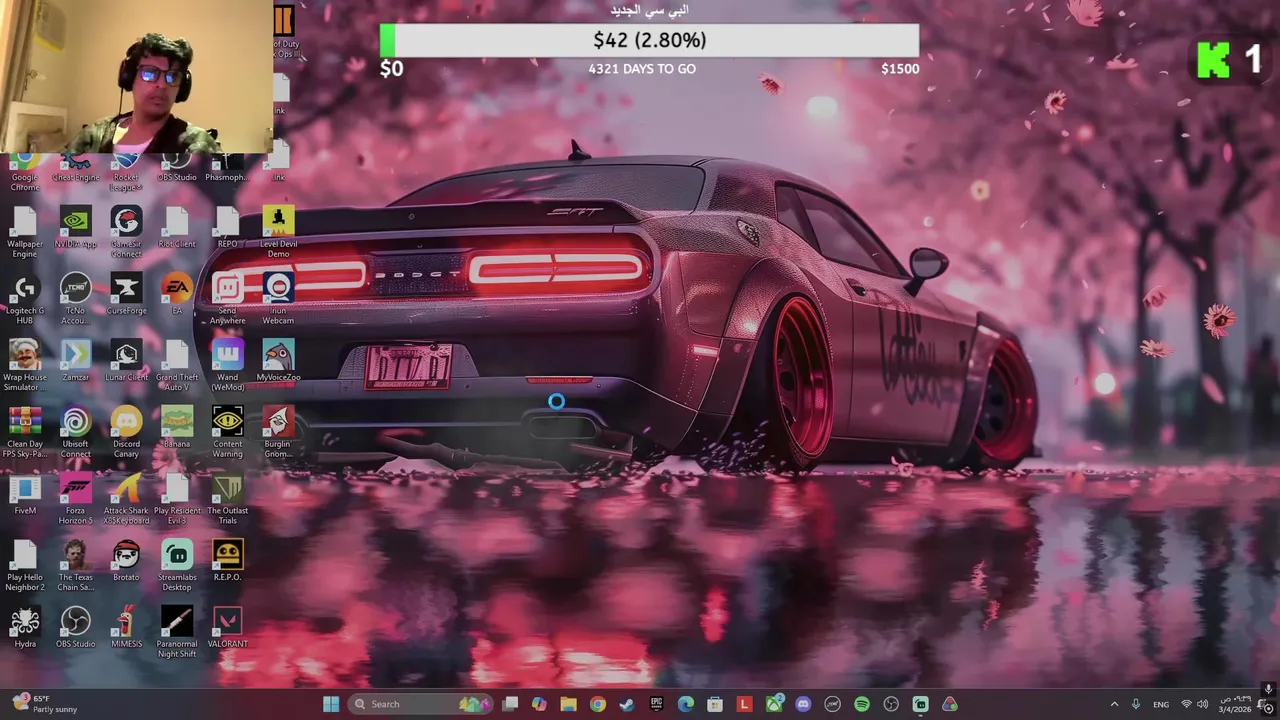Click the donation goal progress bar

click(649, 41)
